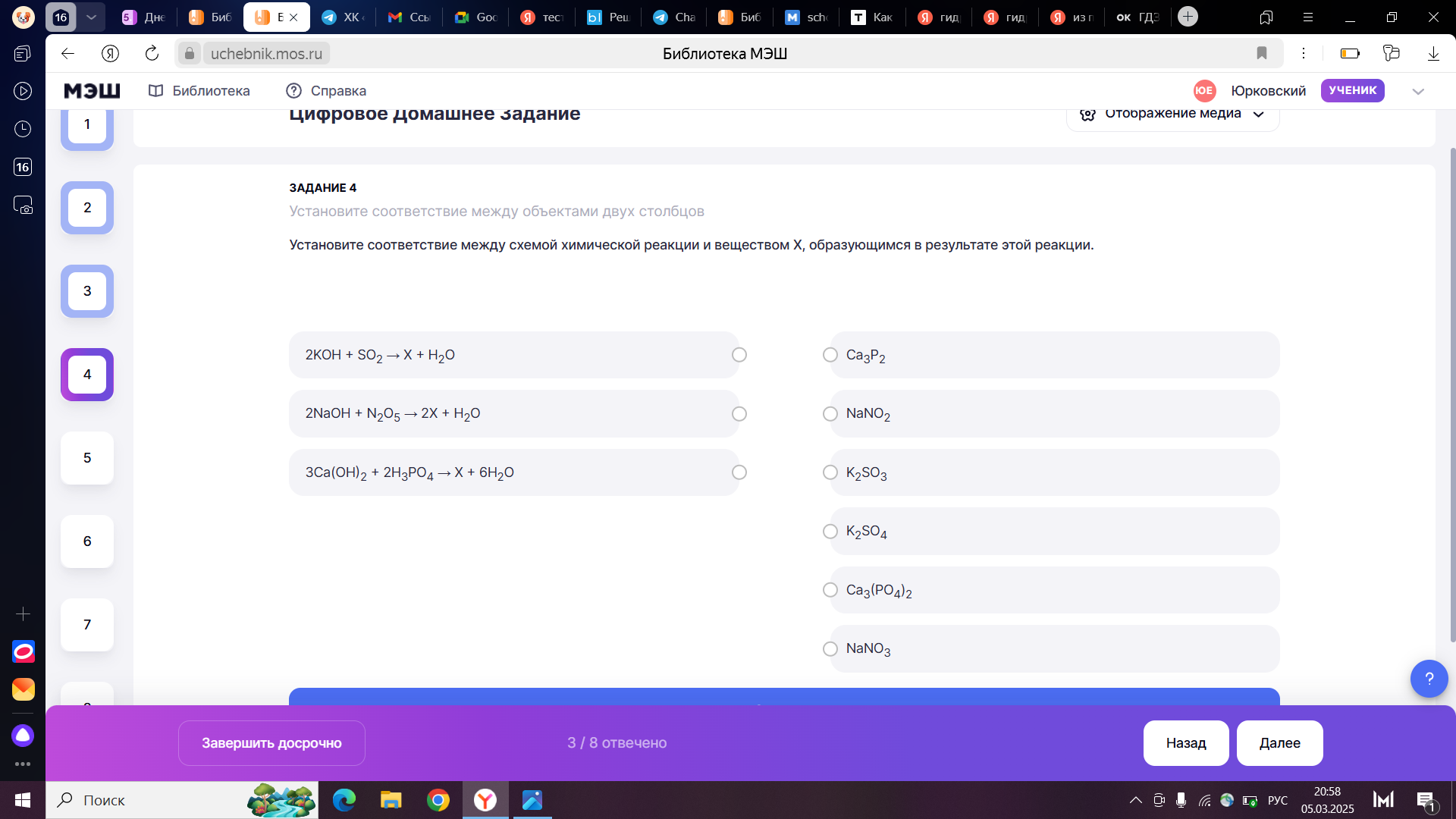Launch Google Chrome from taskbar
Image resolution: width=1456 pixels, height=819 pixels.
(x=438, y=800)
